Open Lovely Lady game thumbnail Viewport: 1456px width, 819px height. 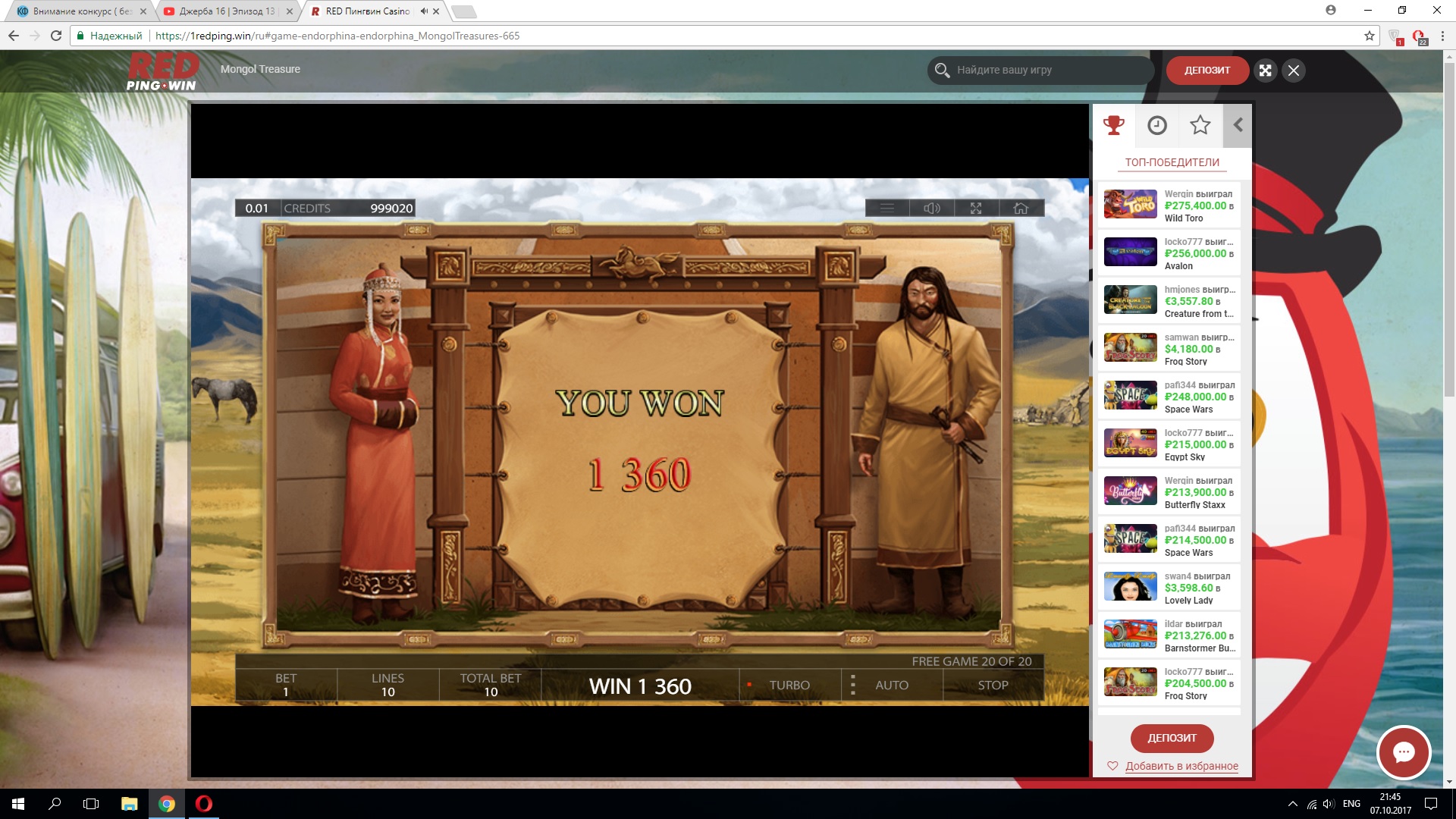tap(1130, 586)
